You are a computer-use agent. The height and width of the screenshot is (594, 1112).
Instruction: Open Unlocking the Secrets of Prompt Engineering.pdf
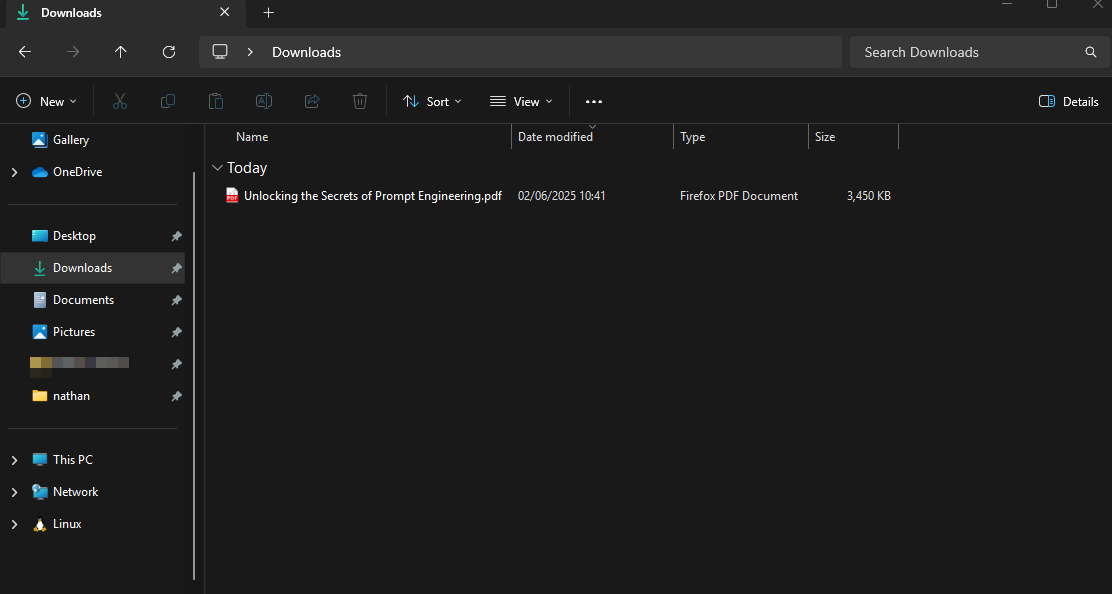pos(372,195)
